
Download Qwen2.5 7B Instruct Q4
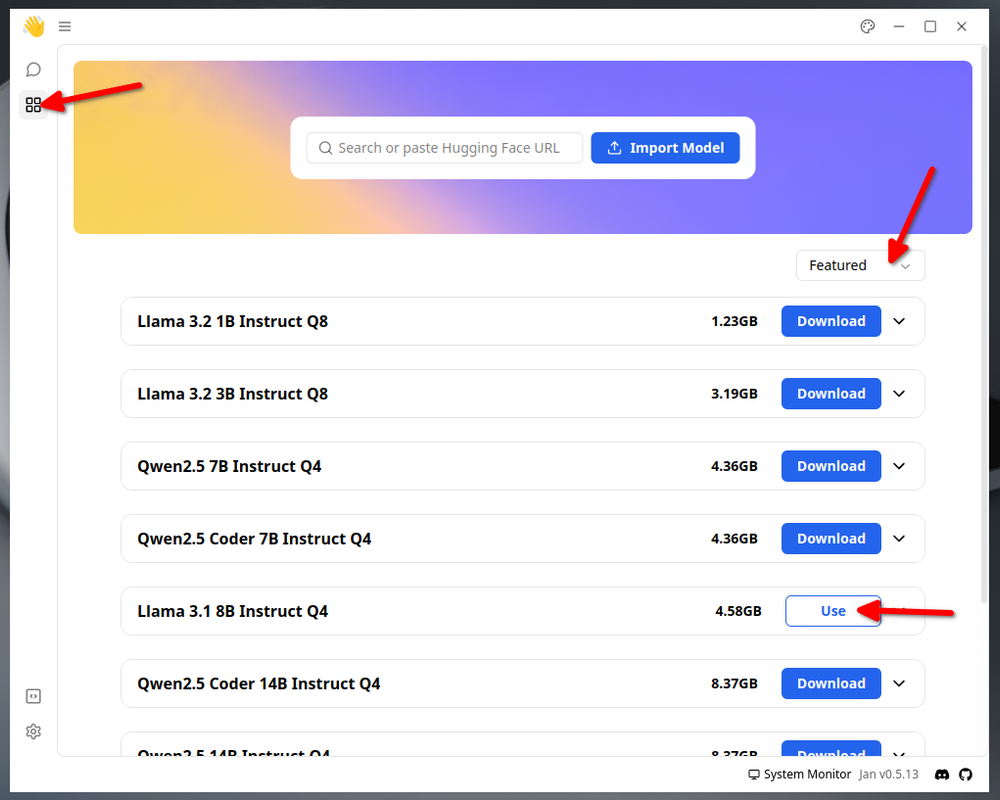pyautogui.click(x=831, y=466)
